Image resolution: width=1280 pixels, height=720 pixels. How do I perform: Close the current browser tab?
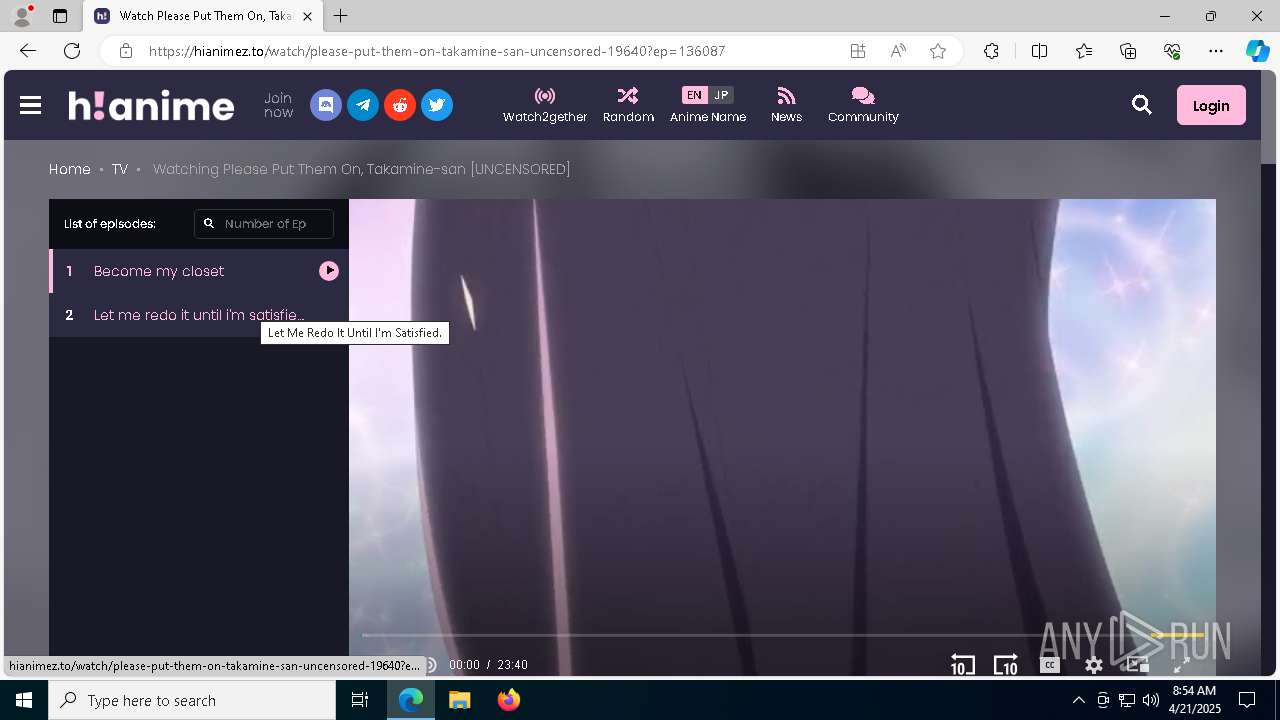(307, 16)
